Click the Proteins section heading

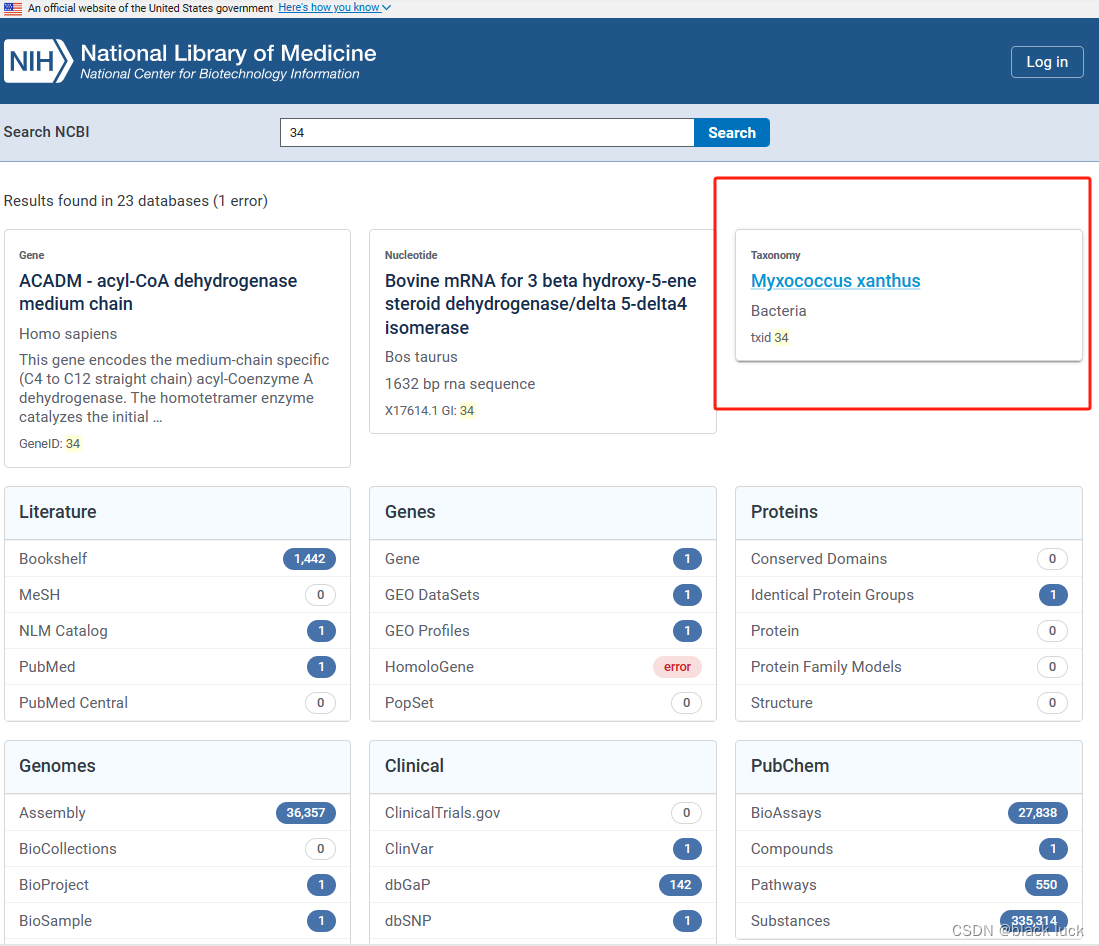(784, 512)
